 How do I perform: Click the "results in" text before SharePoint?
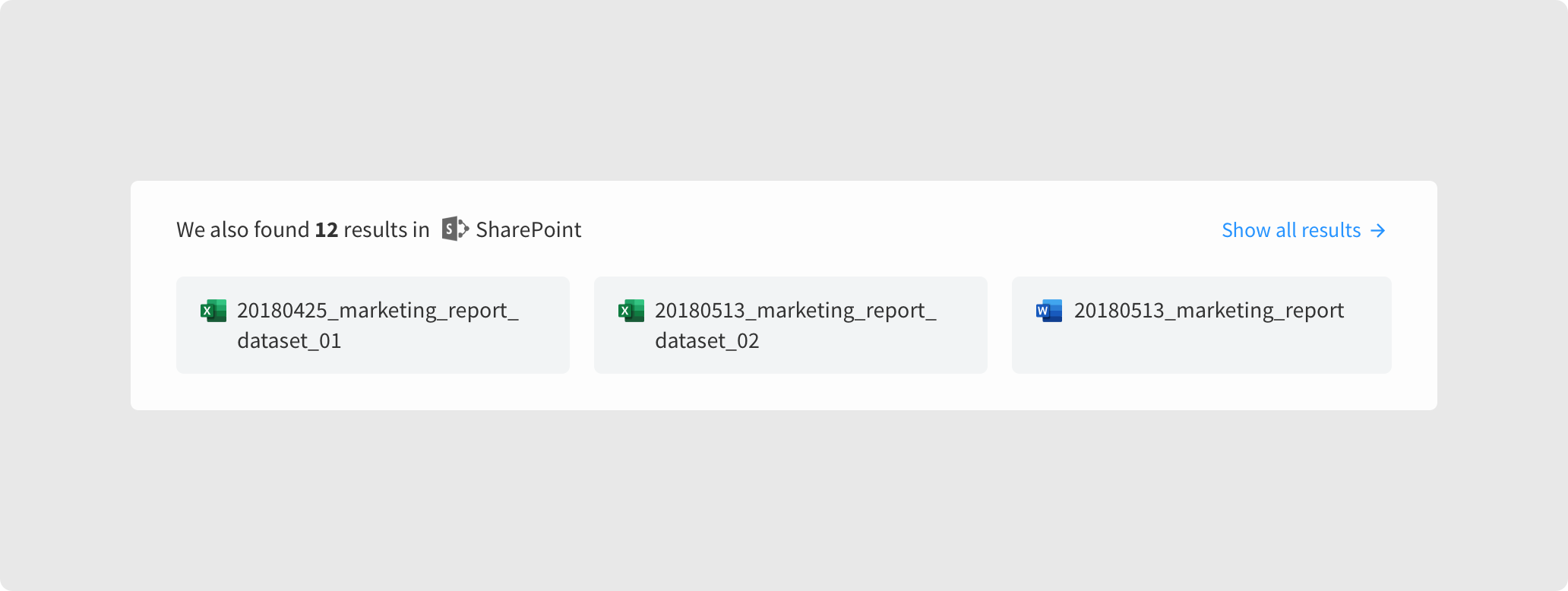click(x=386, y=229)
